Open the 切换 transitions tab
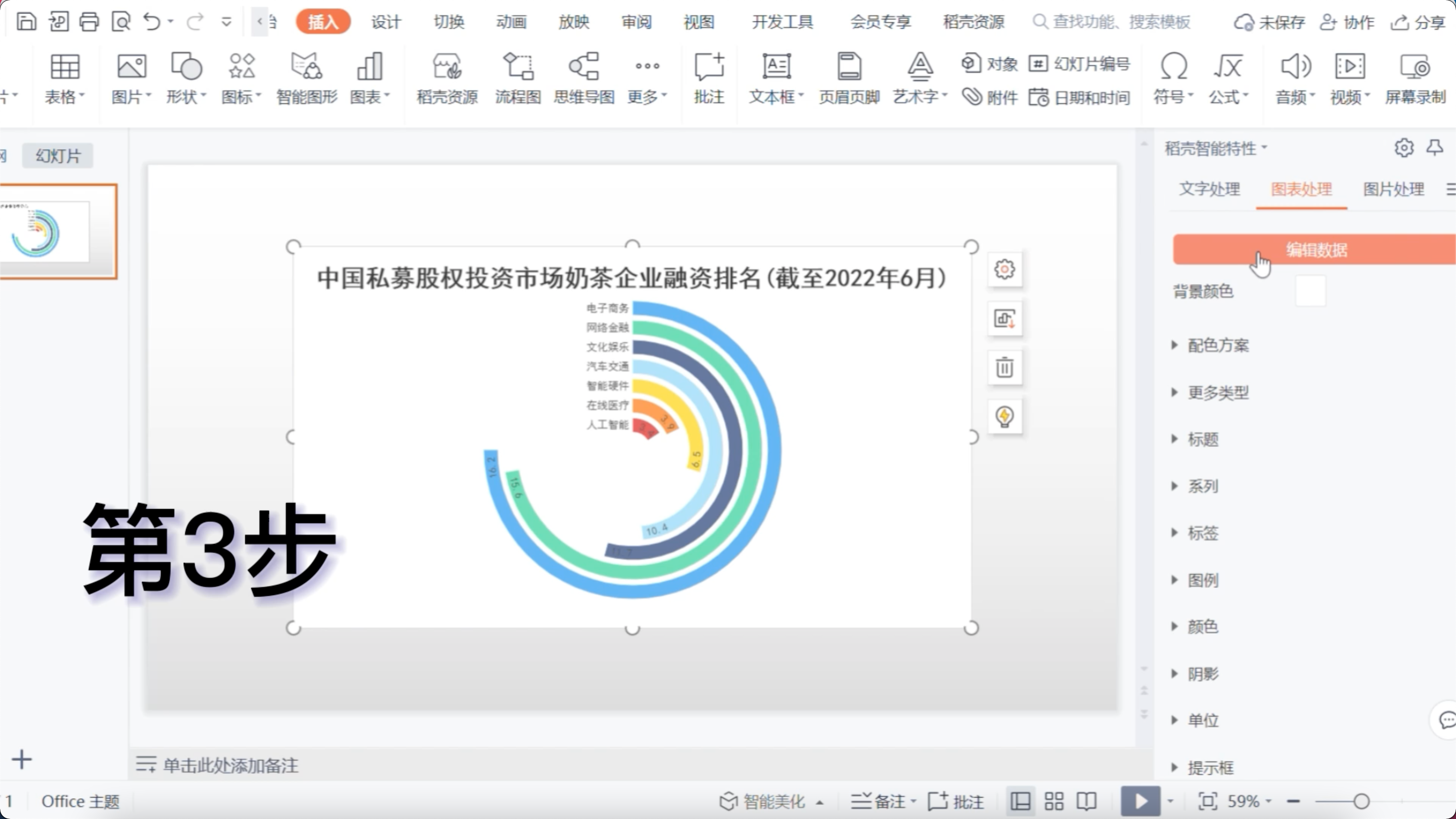Image resolution: width=1456 pixels, height=819 pixels. pyautogui.click(x=449, y=22)
